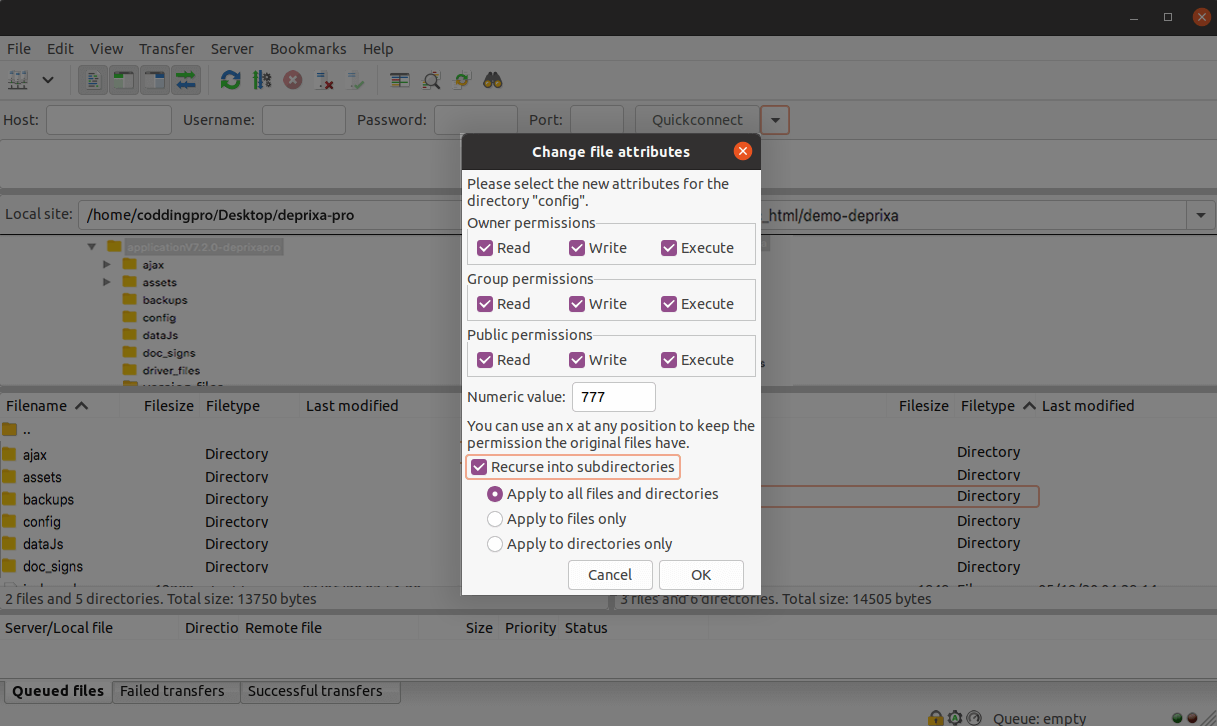Open the Transfer menu

pyautogui.click(x=167, y=48)
